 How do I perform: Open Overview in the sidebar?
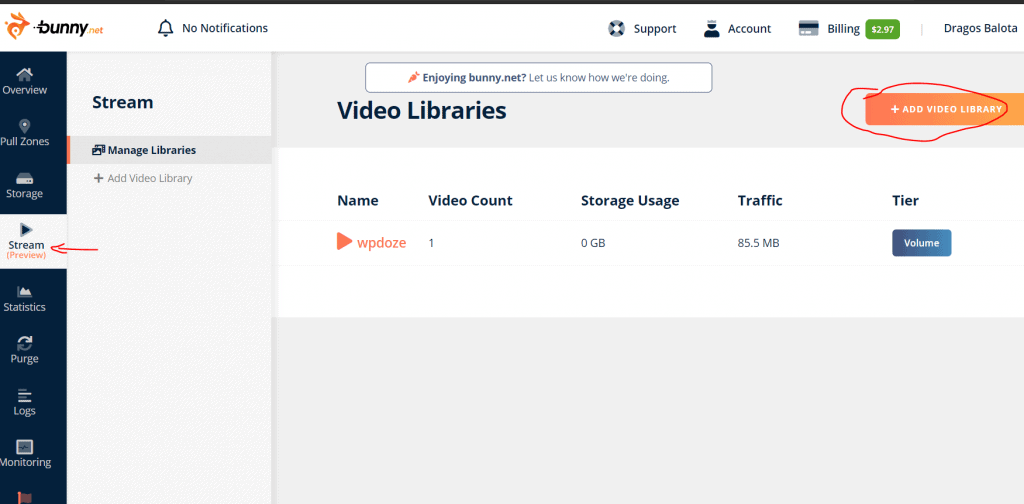[25, 81]
